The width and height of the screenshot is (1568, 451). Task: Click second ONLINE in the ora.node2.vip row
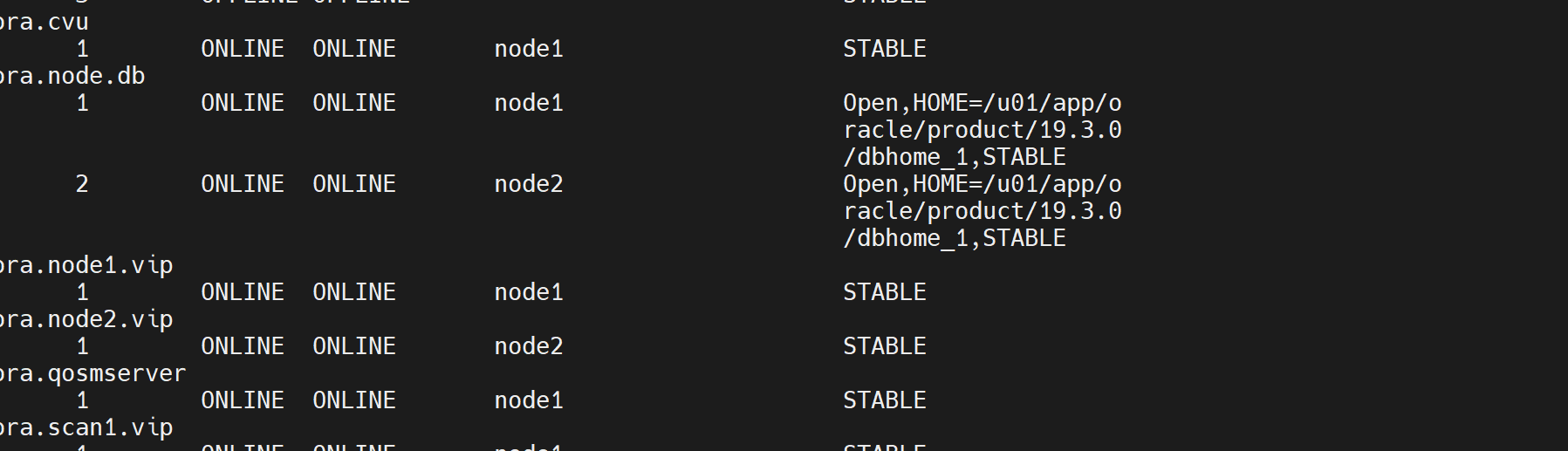click(x=354, y=346)
